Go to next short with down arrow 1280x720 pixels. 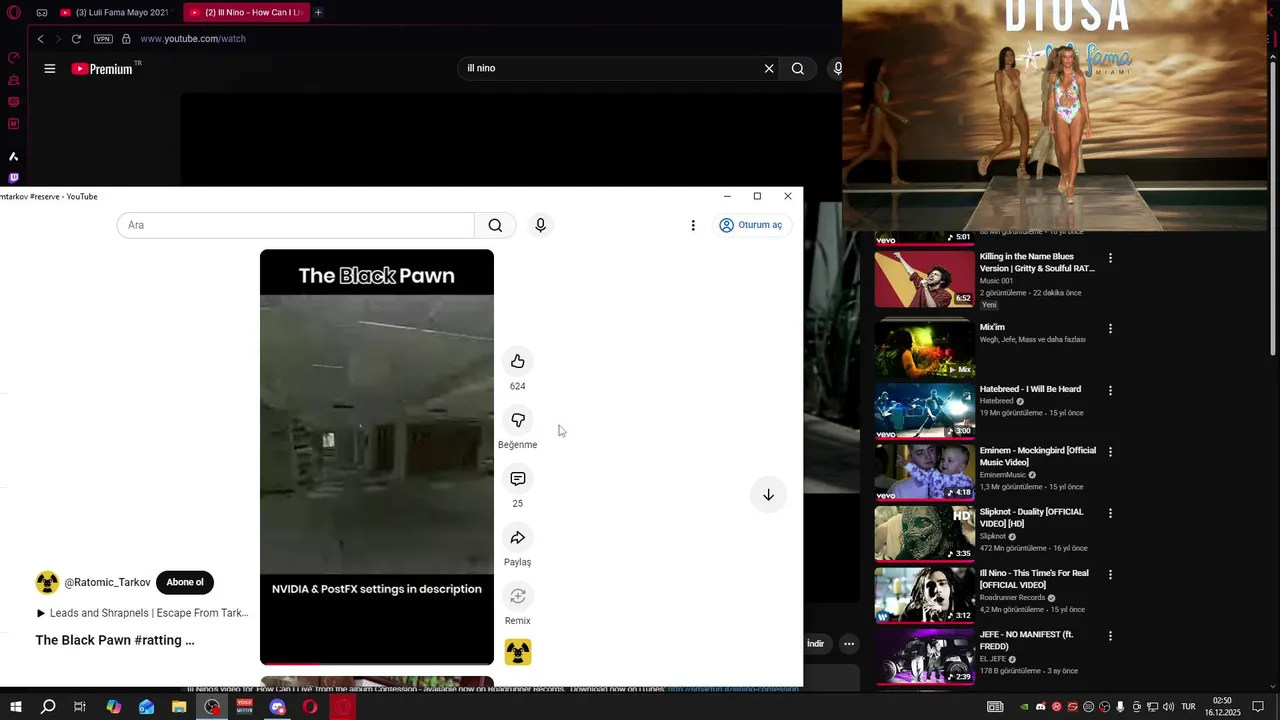coord(768,495)
